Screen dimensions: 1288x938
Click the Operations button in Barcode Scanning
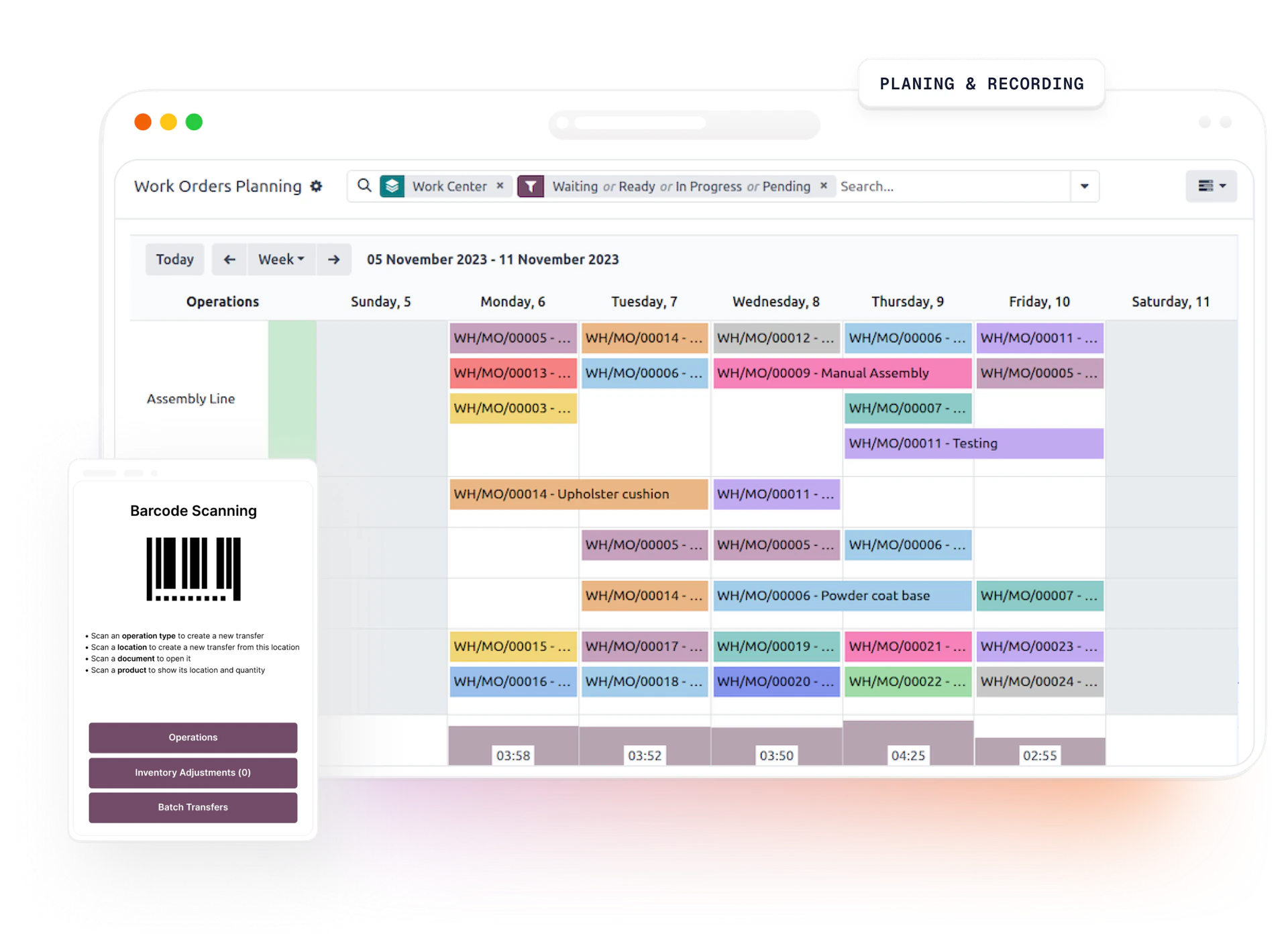pos(193,737)
